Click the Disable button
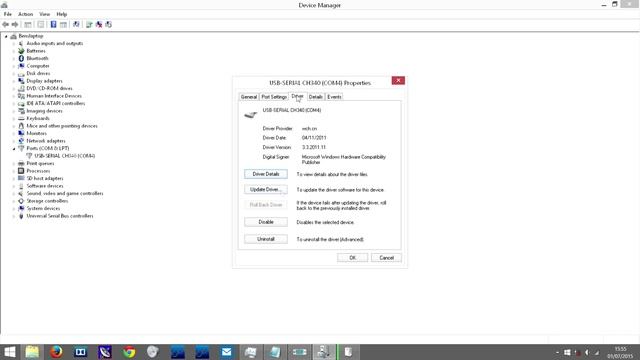The width and height of the screenshot is (640, 360). click(x=266, y=222)
